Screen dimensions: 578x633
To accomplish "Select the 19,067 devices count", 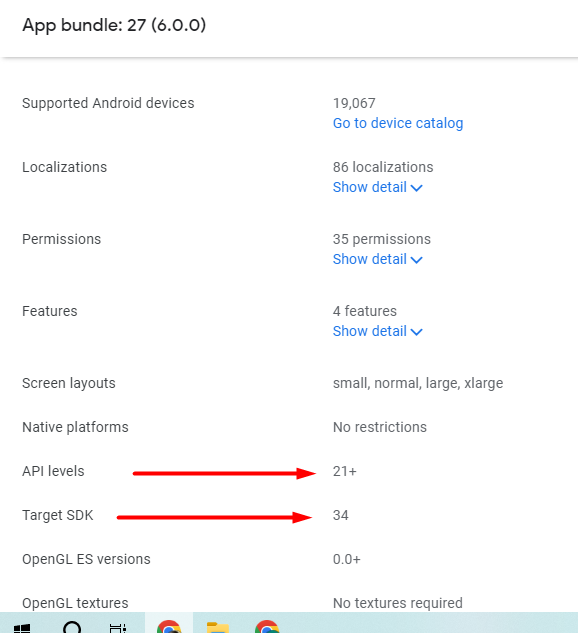I will point(354,103).
